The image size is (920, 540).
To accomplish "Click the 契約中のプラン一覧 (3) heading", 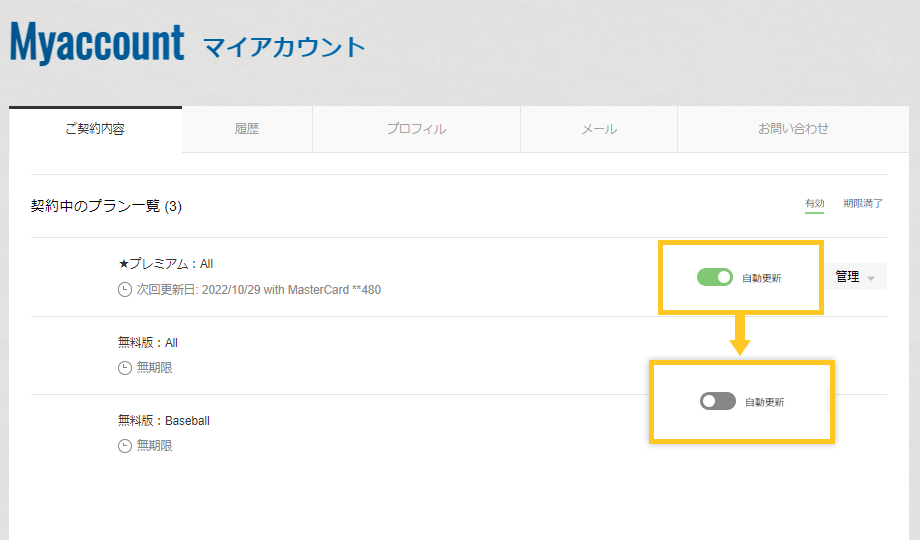I will pos(106,206).
